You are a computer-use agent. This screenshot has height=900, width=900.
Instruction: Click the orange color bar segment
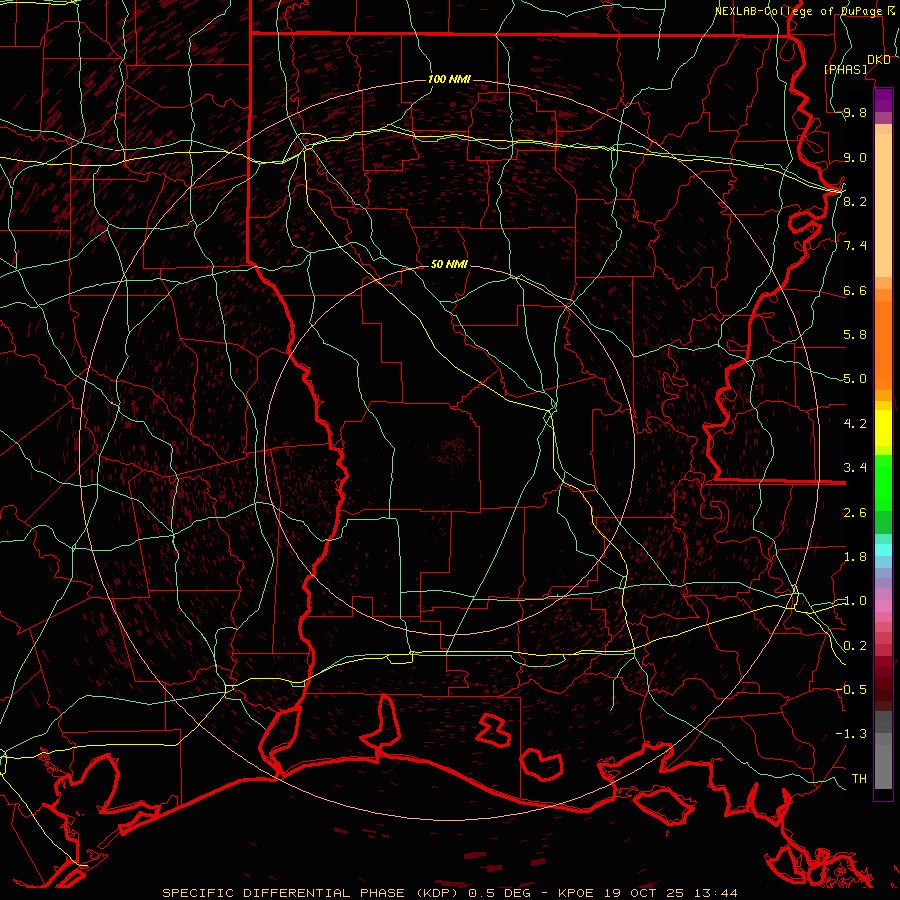click(x=883, y=346)
